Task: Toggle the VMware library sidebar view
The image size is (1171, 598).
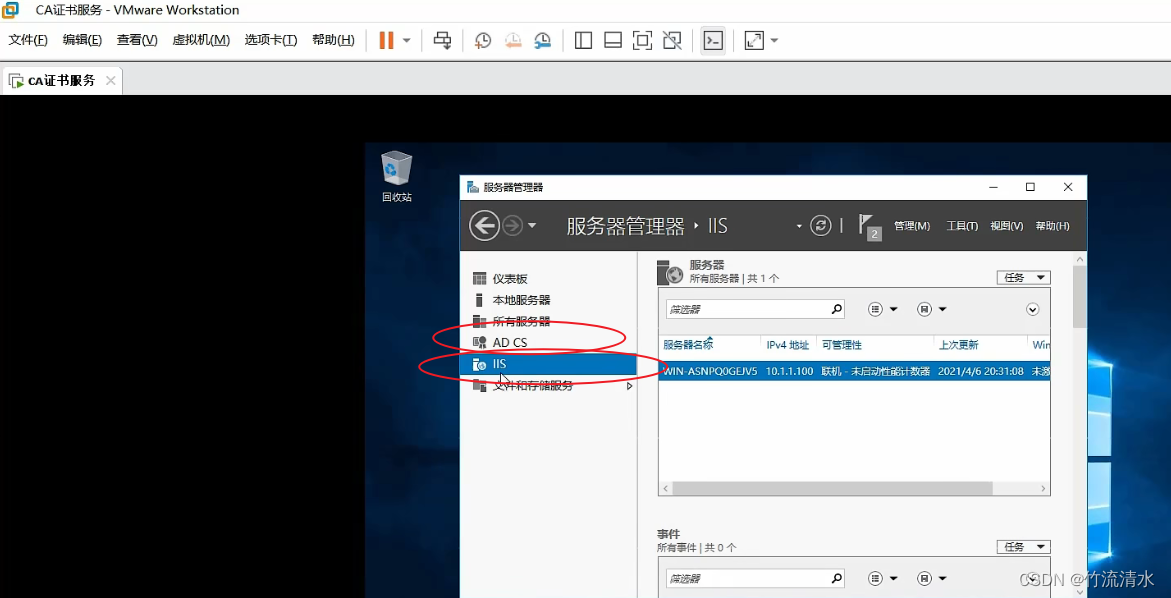Action: (583, 40)
